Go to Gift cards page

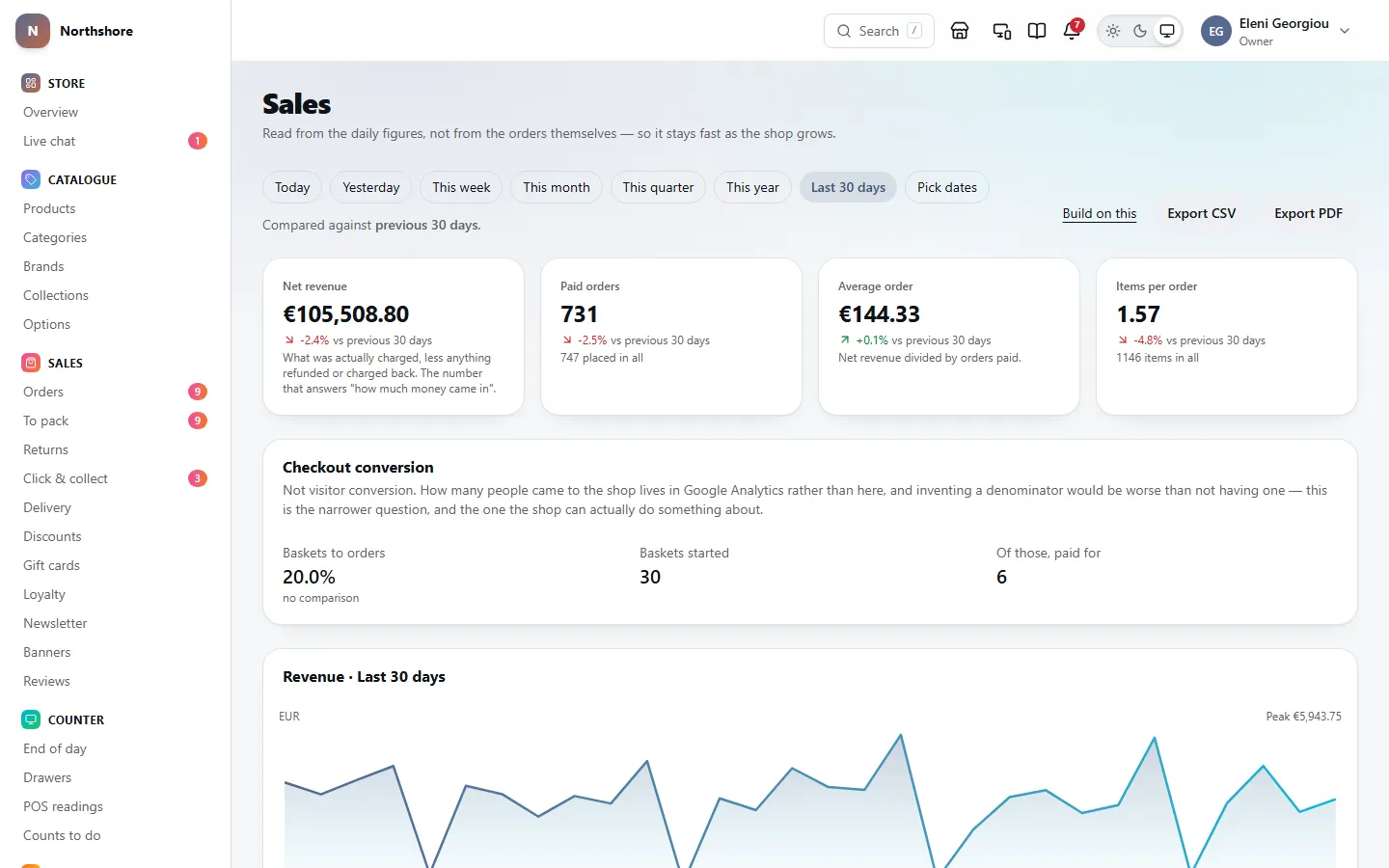51,565
